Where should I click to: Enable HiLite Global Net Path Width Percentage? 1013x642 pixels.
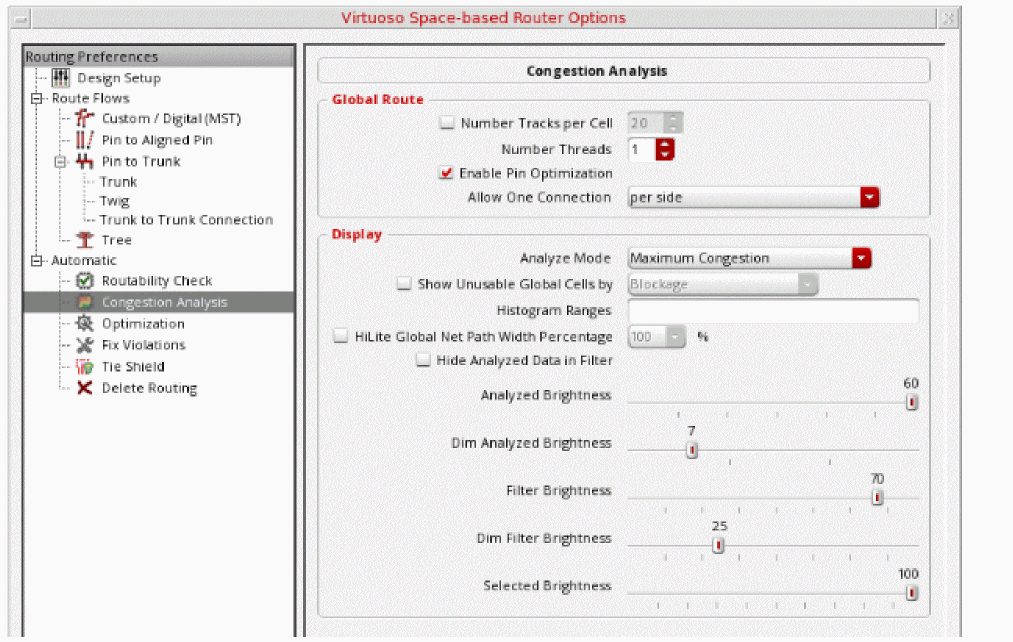click(x=340, y=336)
